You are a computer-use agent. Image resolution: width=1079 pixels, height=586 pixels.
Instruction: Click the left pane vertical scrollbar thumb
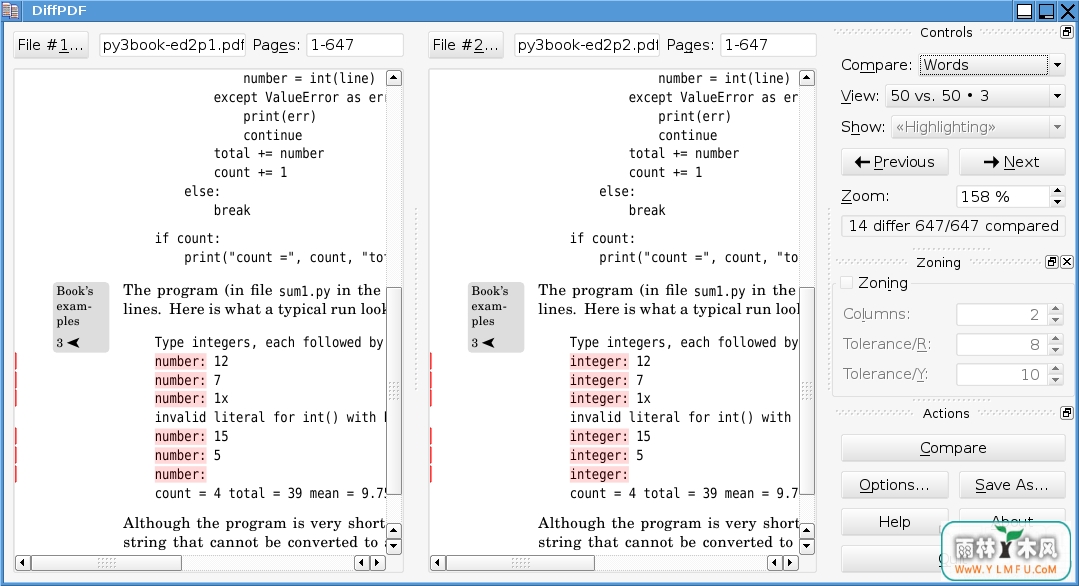tap(394, 391)
